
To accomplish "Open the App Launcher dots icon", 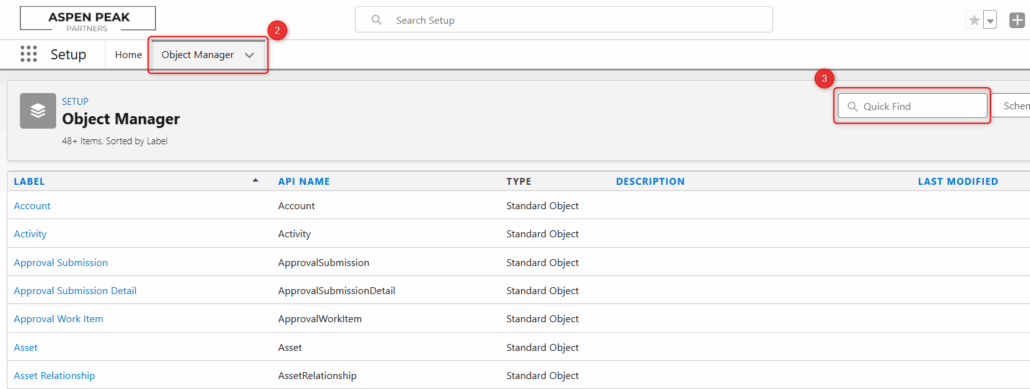I will coord(28,55).
